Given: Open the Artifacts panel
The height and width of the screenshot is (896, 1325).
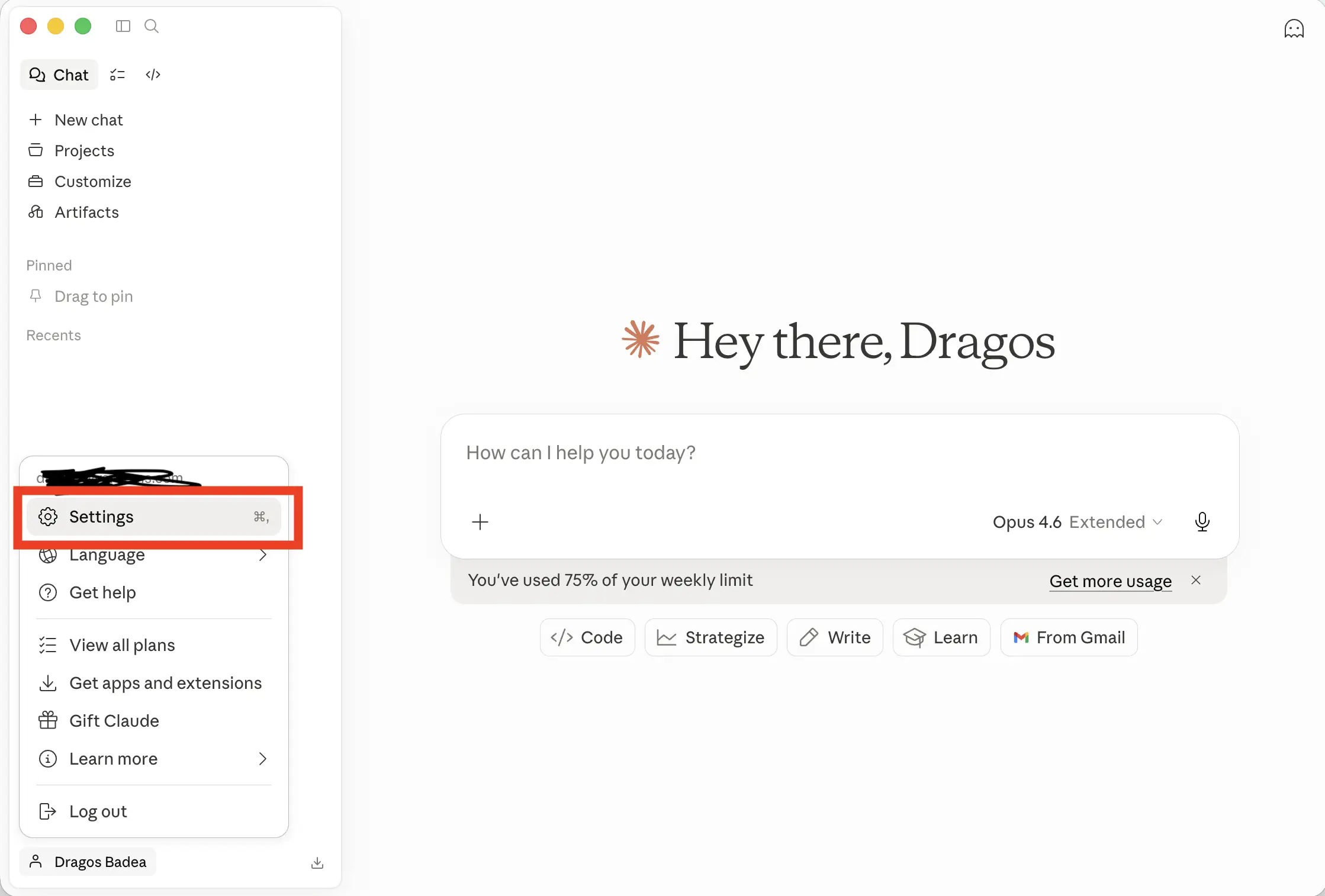Looking at the screenshot, I should [86, 212].
